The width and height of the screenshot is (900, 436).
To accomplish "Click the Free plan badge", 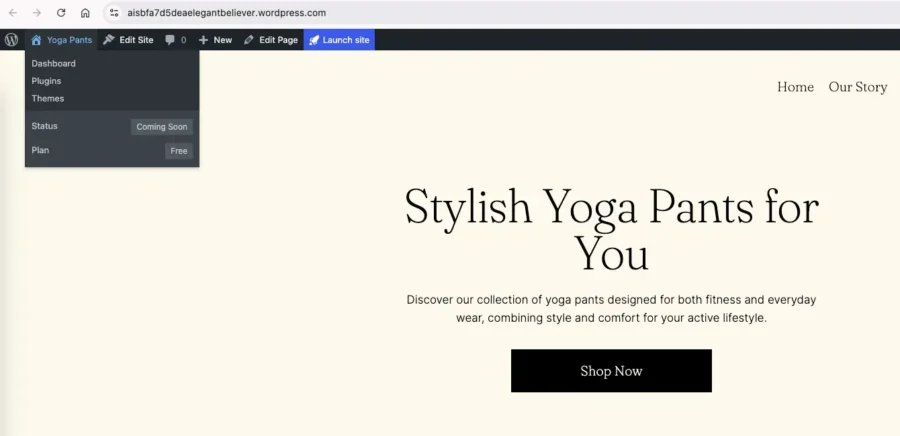I will (179, 151).
